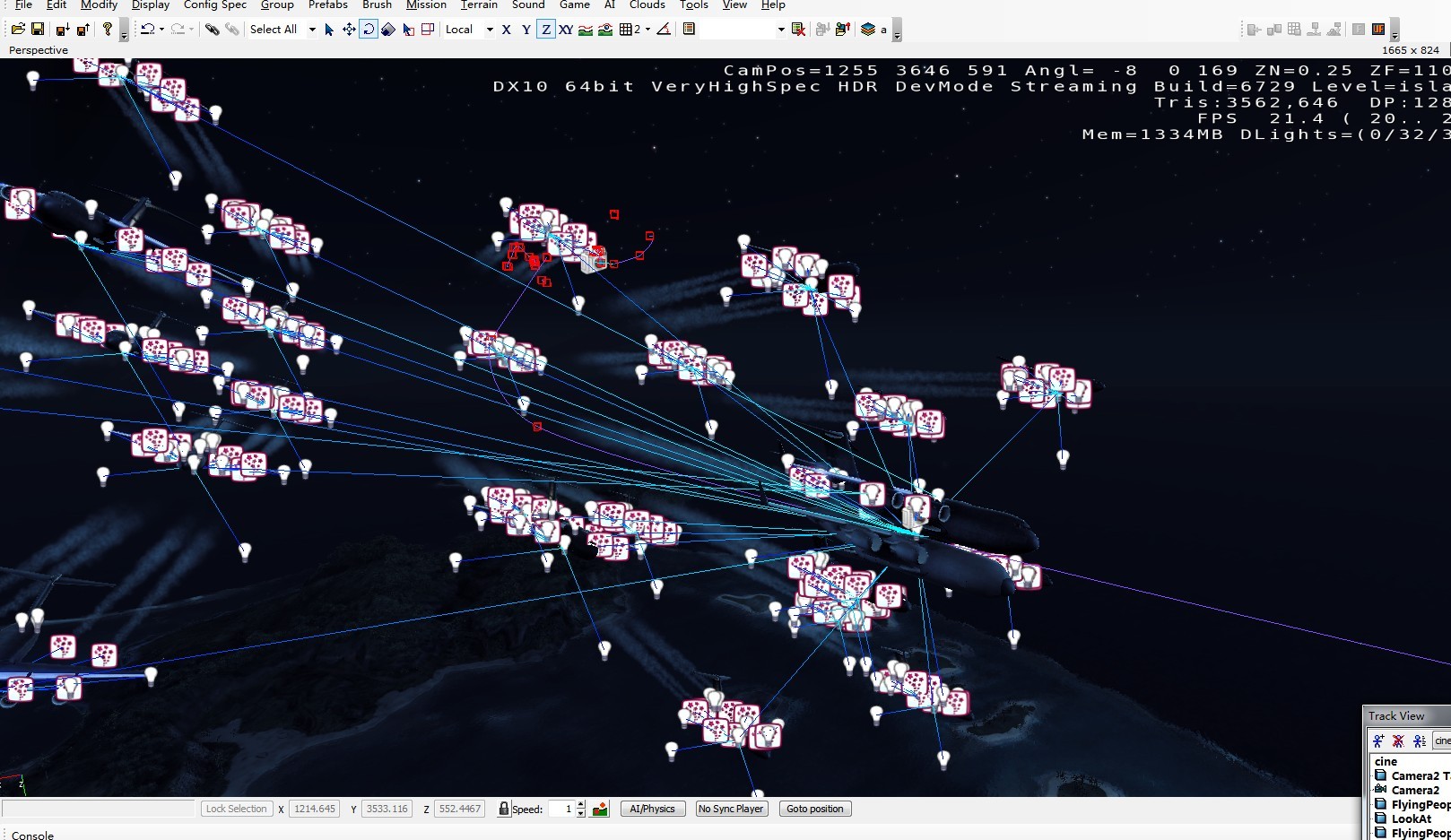Click the load selected objects icon
Viewport: 1451px width, 840px height.
842,30
